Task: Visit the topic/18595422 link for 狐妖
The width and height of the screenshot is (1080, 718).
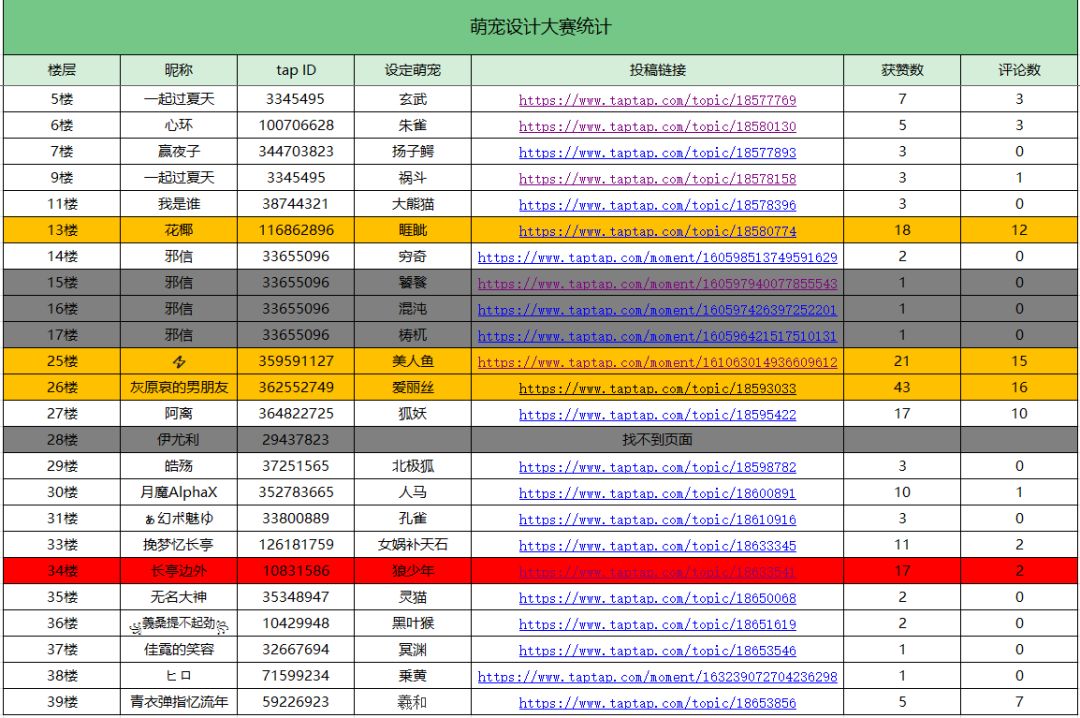Action: 657,414
